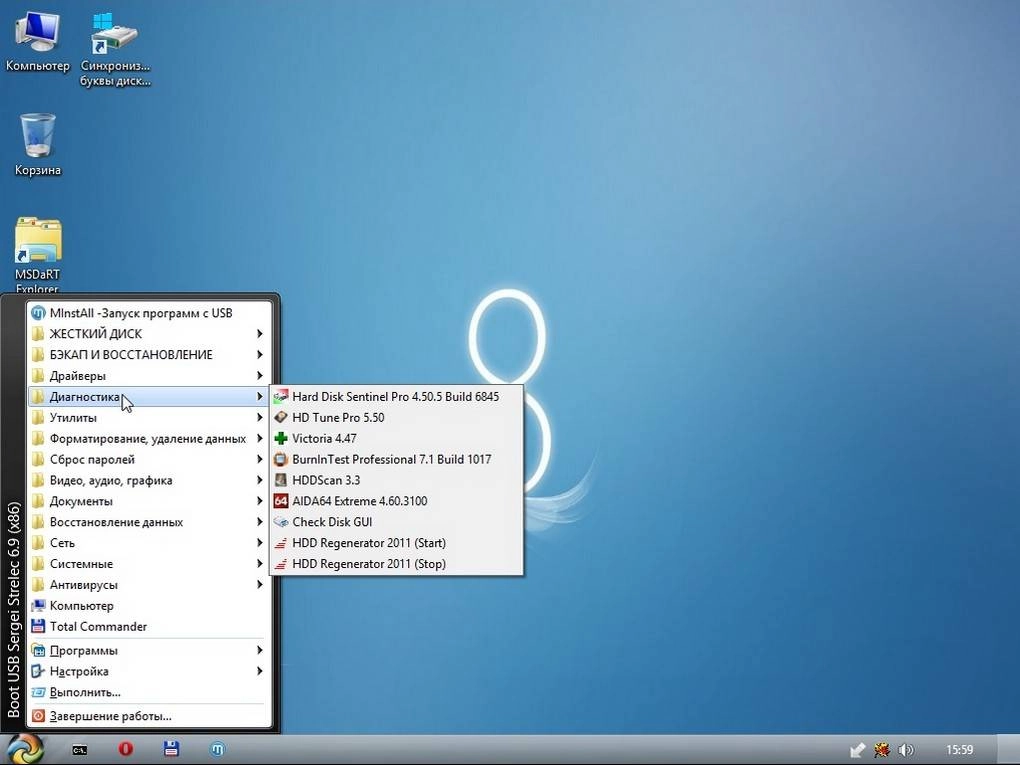Click the clock showing 15:59
The width and height of the screenshot is (1020, 765).
click(960, 750)
